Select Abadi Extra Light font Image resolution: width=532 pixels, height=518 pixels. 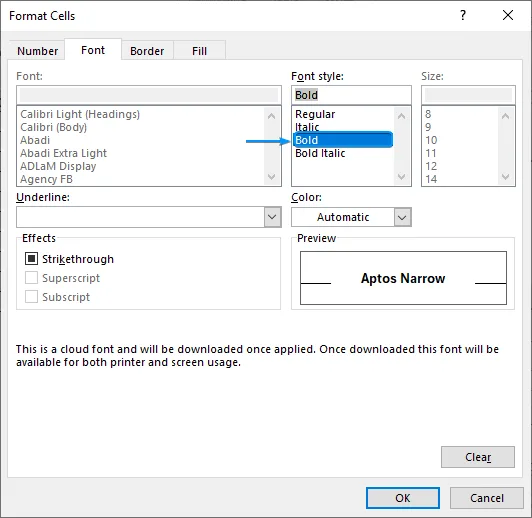[x=63, y=153]
